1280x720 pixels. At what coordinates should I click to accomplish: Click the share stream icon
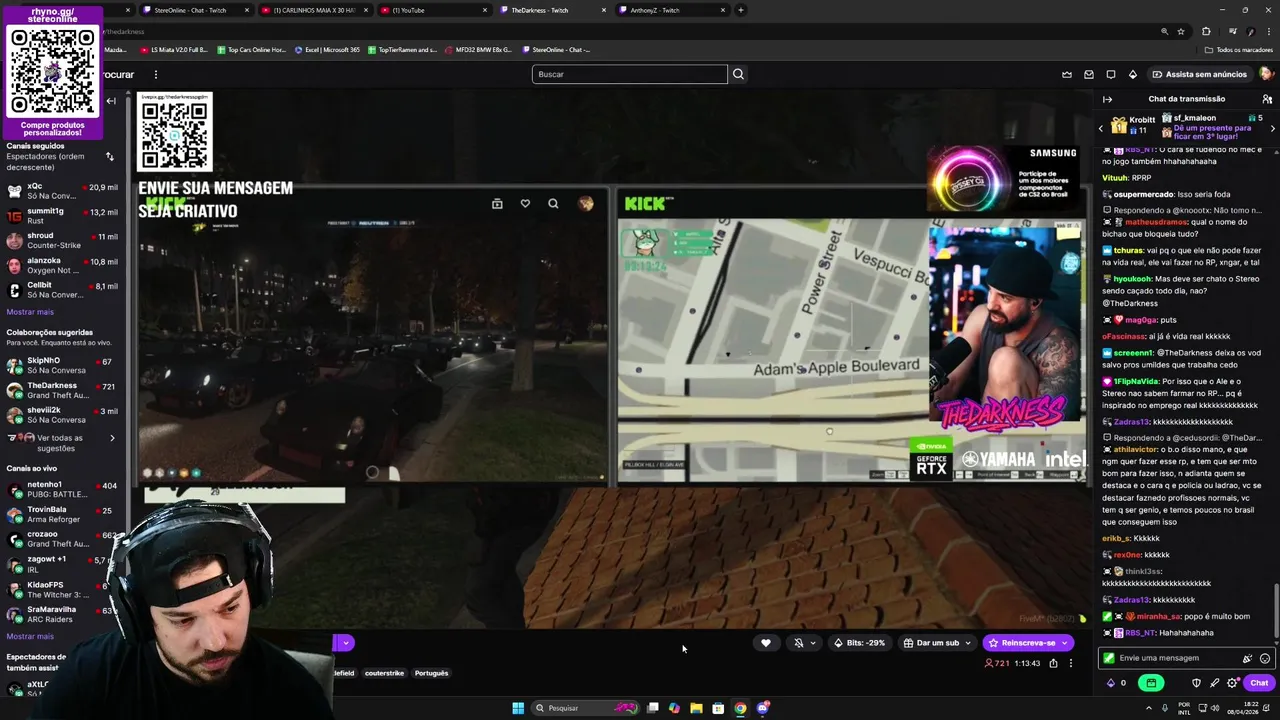point(1053,663)
